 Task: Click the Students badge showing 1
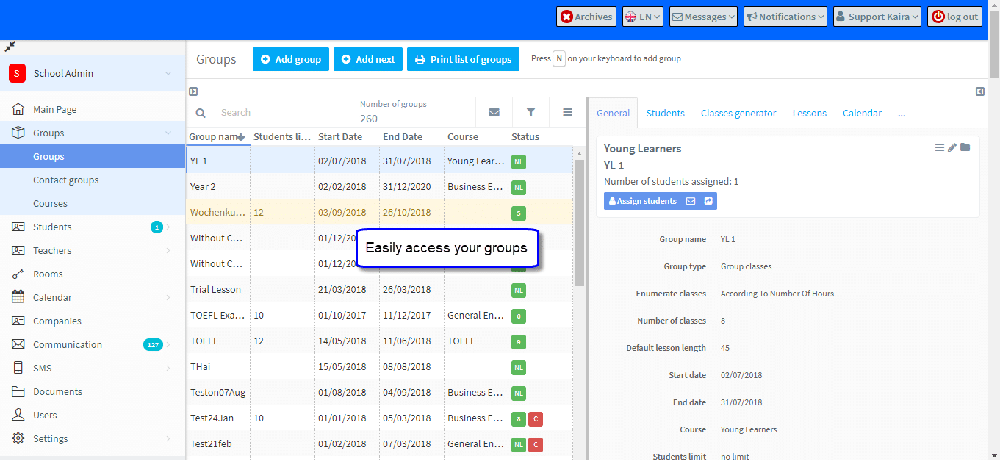[x=157, y=227]
